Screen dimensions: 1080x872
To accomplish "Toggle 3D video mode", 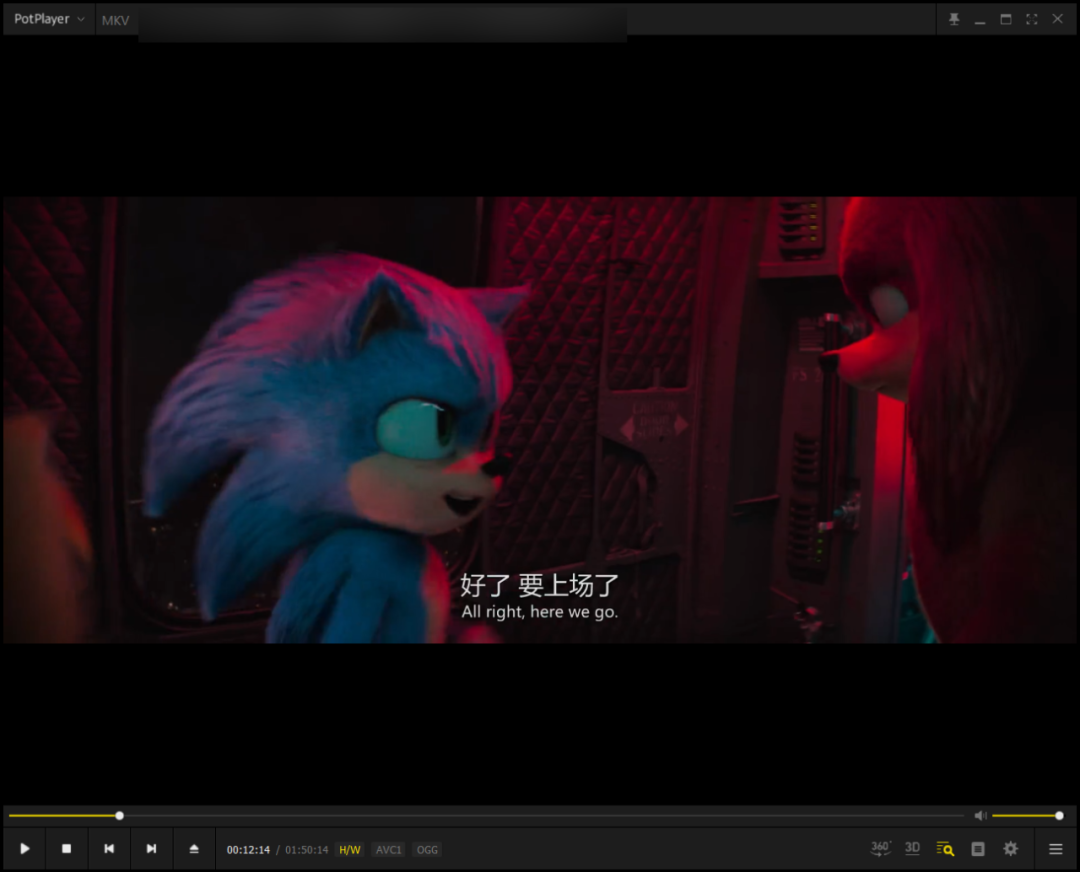I will tap(912, 848).
